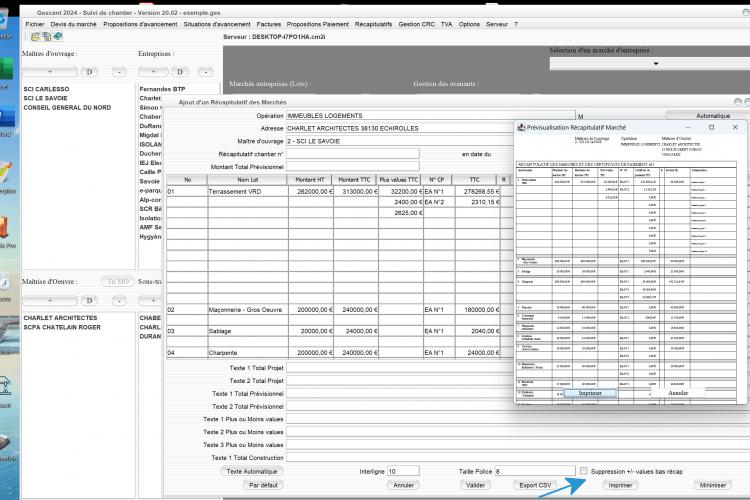Click the Tri MO button
Image resolution: width=750 pixels, height=500 pixels.
coord(118,281)
